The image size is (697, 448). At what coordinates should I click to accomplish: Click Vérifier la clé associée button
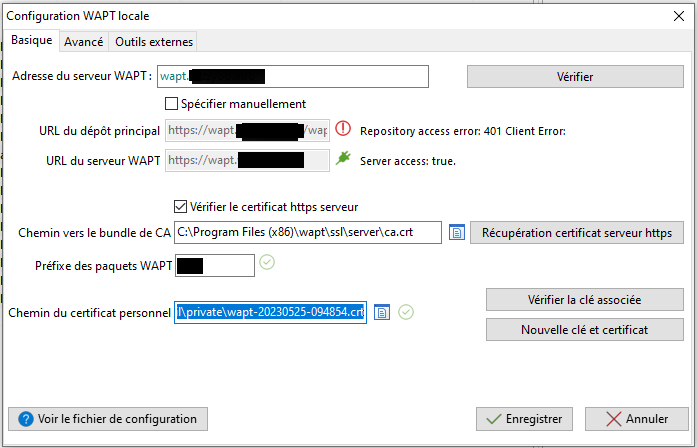point(585,300)
